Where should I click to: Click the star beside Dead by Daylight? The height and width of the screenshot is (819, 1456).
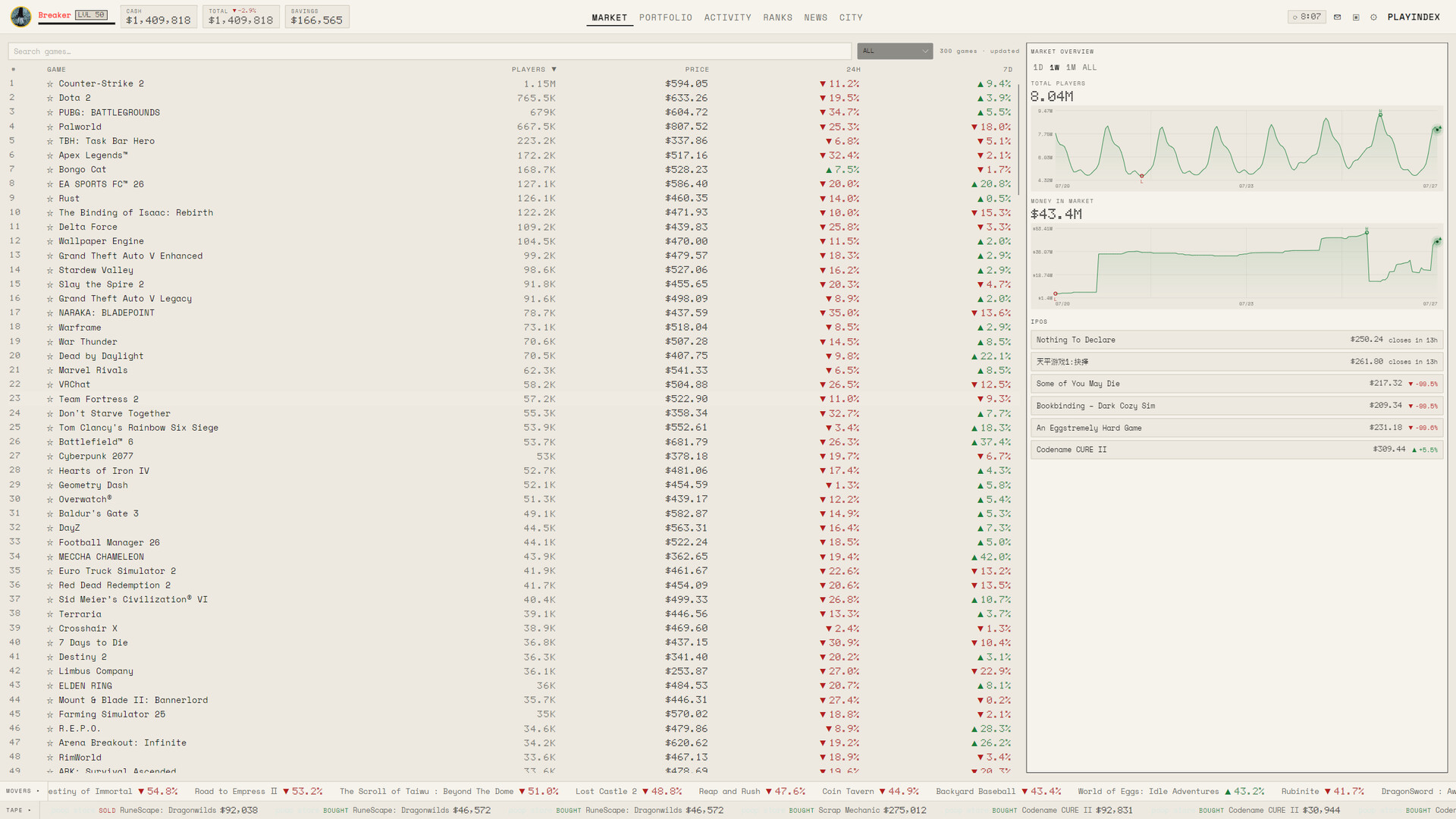point(50,356)
